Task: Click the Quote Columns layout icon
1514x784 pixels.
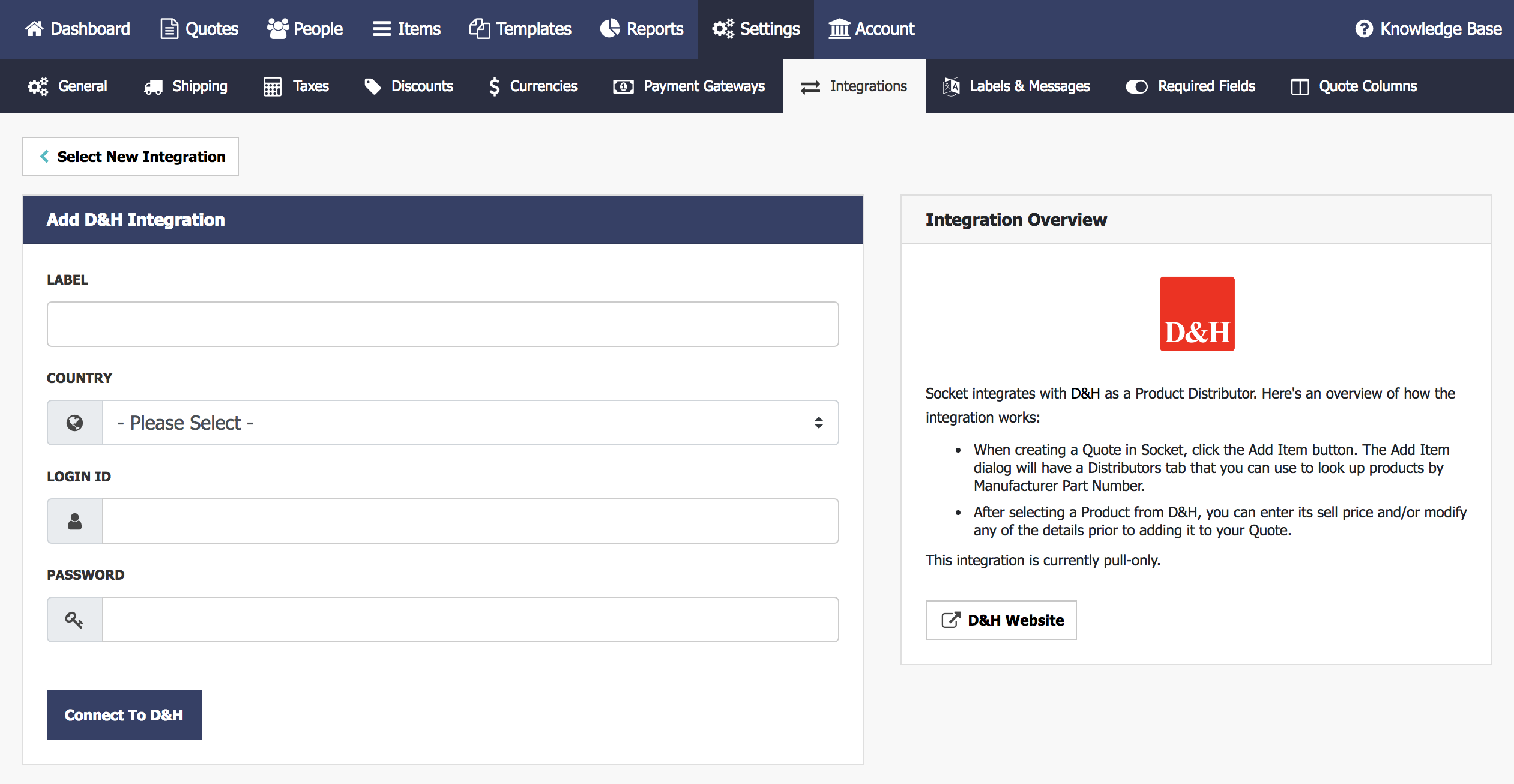Action: point(1300,86)
